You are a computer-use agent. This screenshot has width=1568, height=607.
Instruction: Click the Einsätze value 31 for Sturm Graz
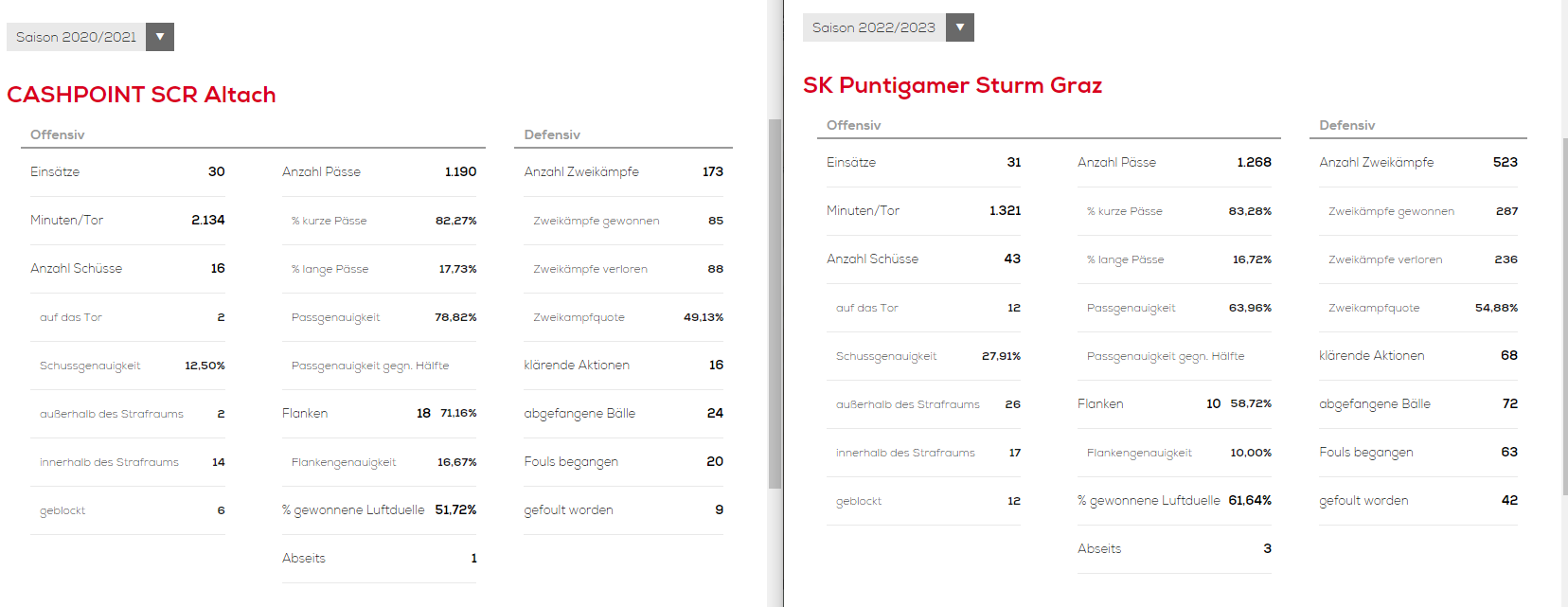(x=1014, y=162)
